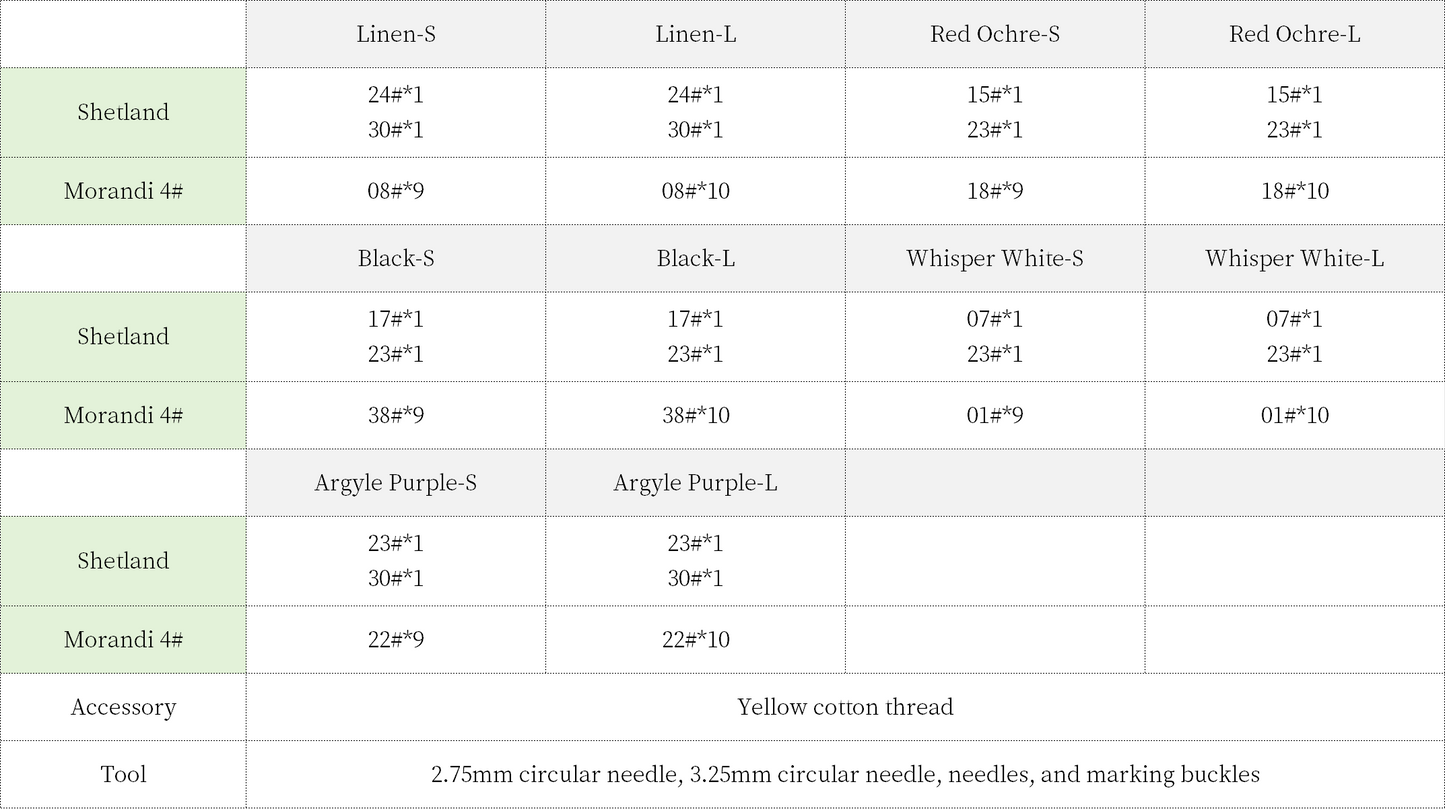
Task: Click the Black-S header cell
Action: pos(396,258)
